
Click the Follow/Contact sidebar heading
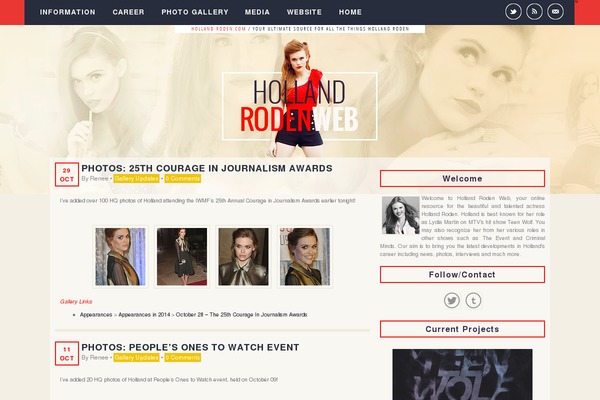(x=462, y=275)
